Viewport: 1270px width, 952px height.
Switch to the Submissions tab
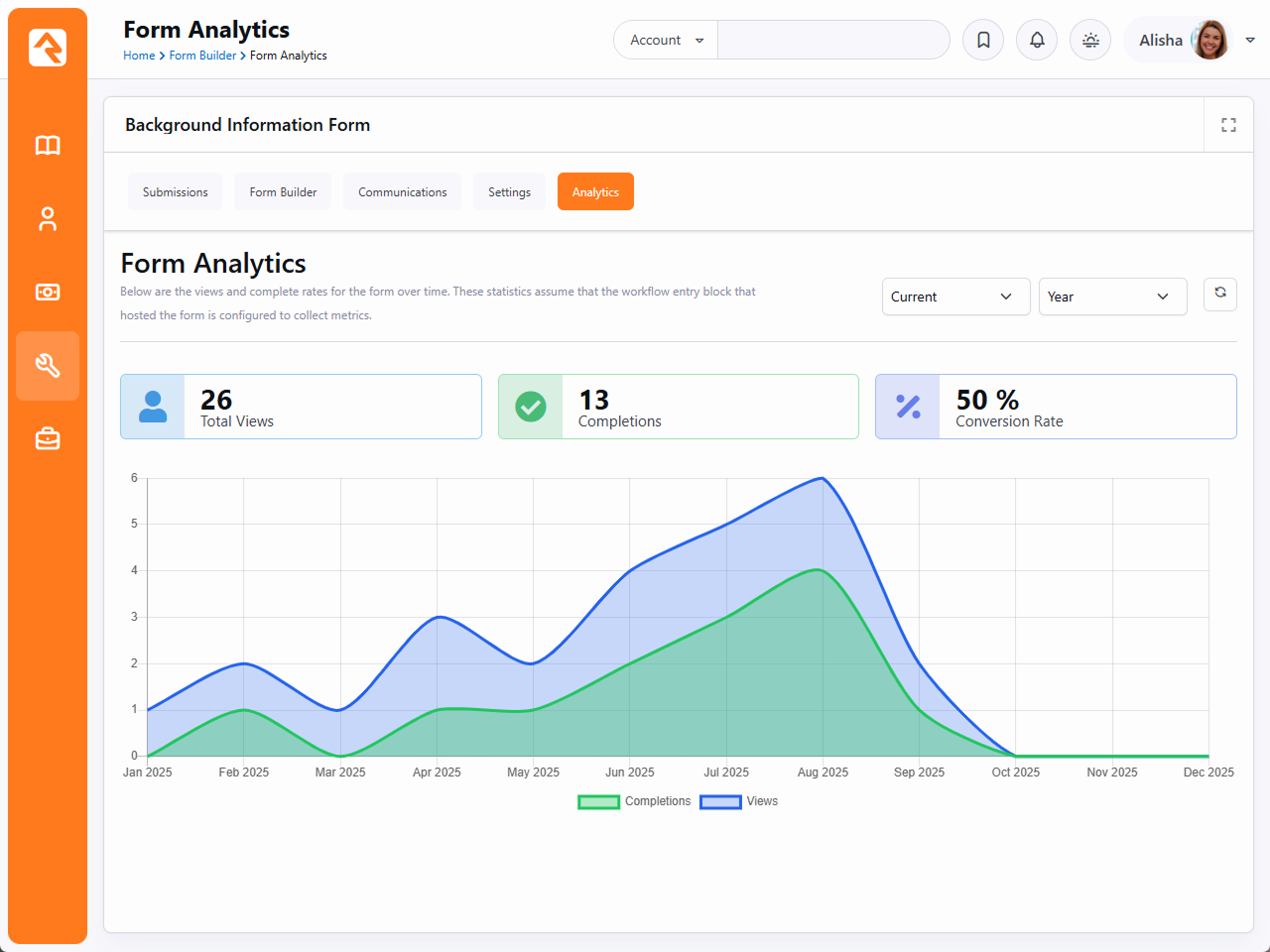(x=176, y=192)
